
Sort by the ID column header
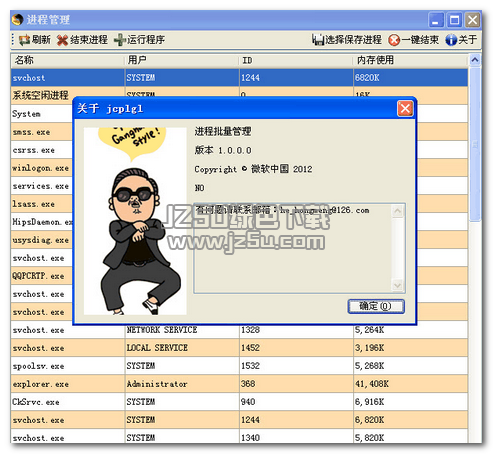pyautogui.click(x=296, y=60)
